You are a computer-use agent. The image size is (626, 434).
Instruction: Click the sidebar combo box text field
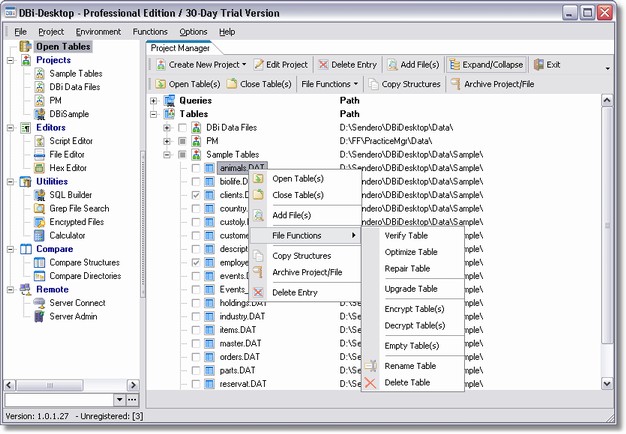pos(59,399)
